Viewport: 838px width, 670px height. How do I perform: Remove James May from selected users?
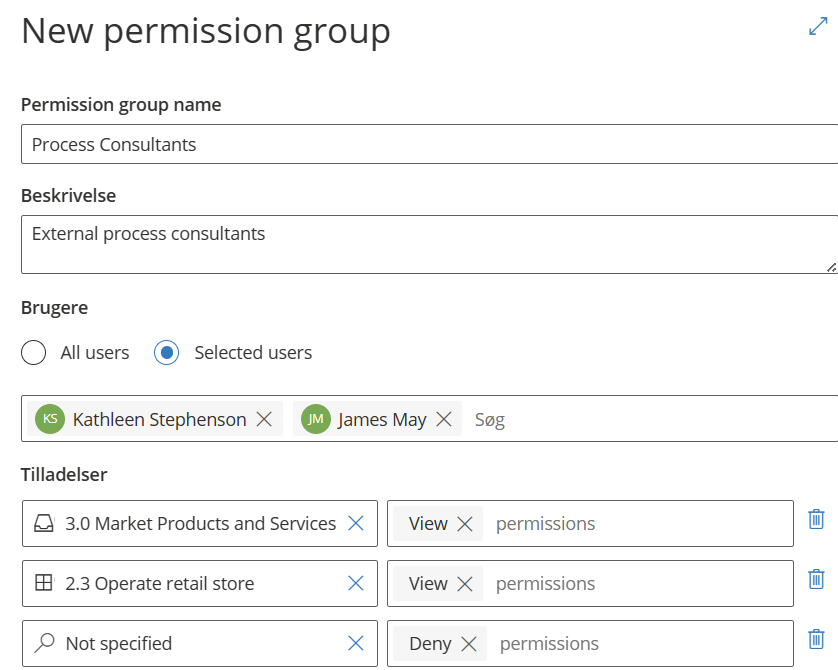444,420
